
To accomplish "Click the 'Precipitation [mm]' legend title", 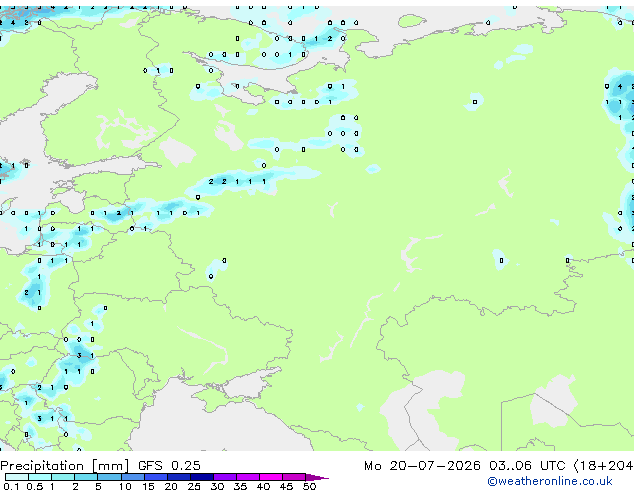I will (65, 466).
